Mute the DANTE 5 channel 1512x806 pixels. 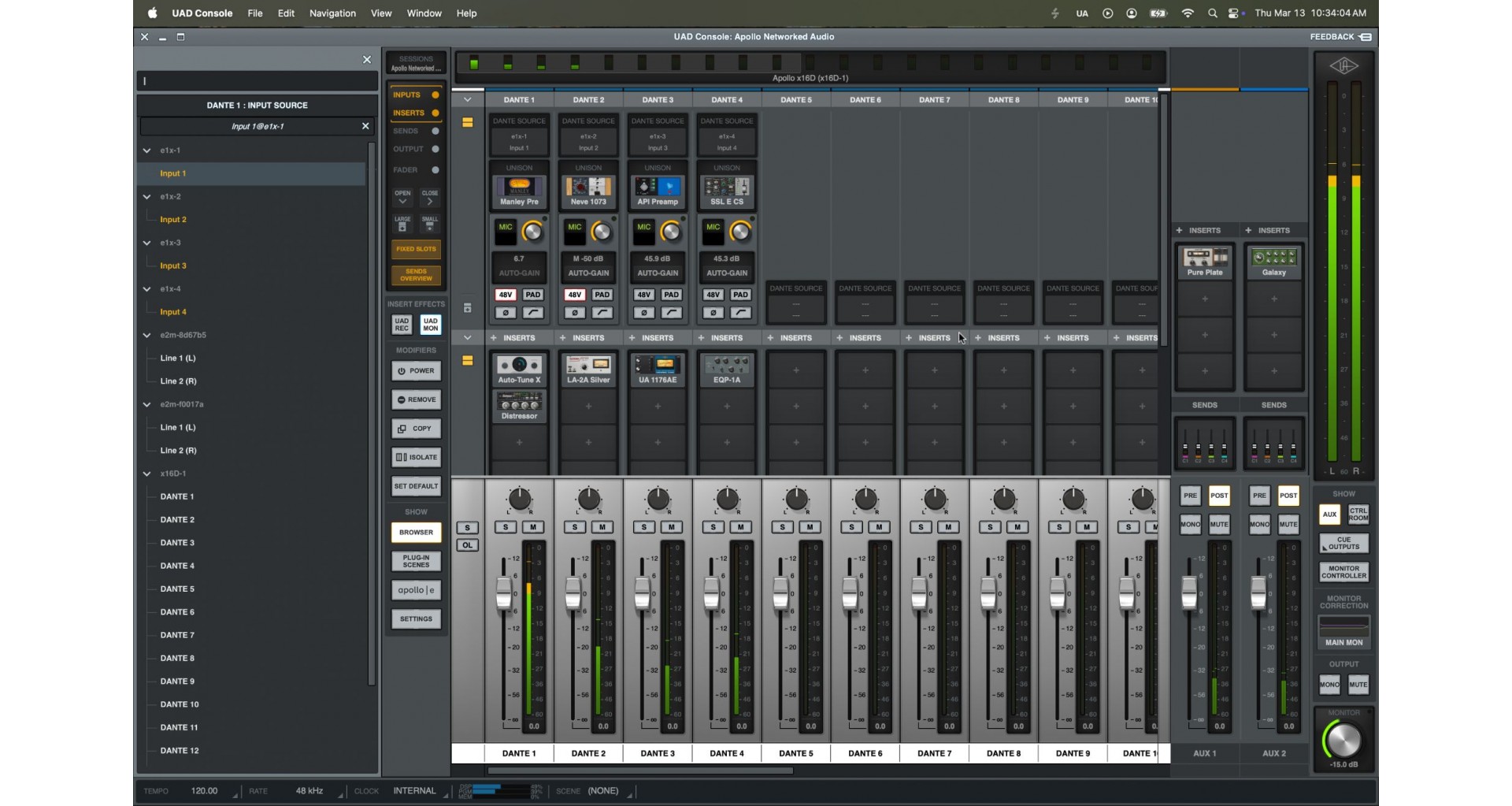(x=810, y=527)
